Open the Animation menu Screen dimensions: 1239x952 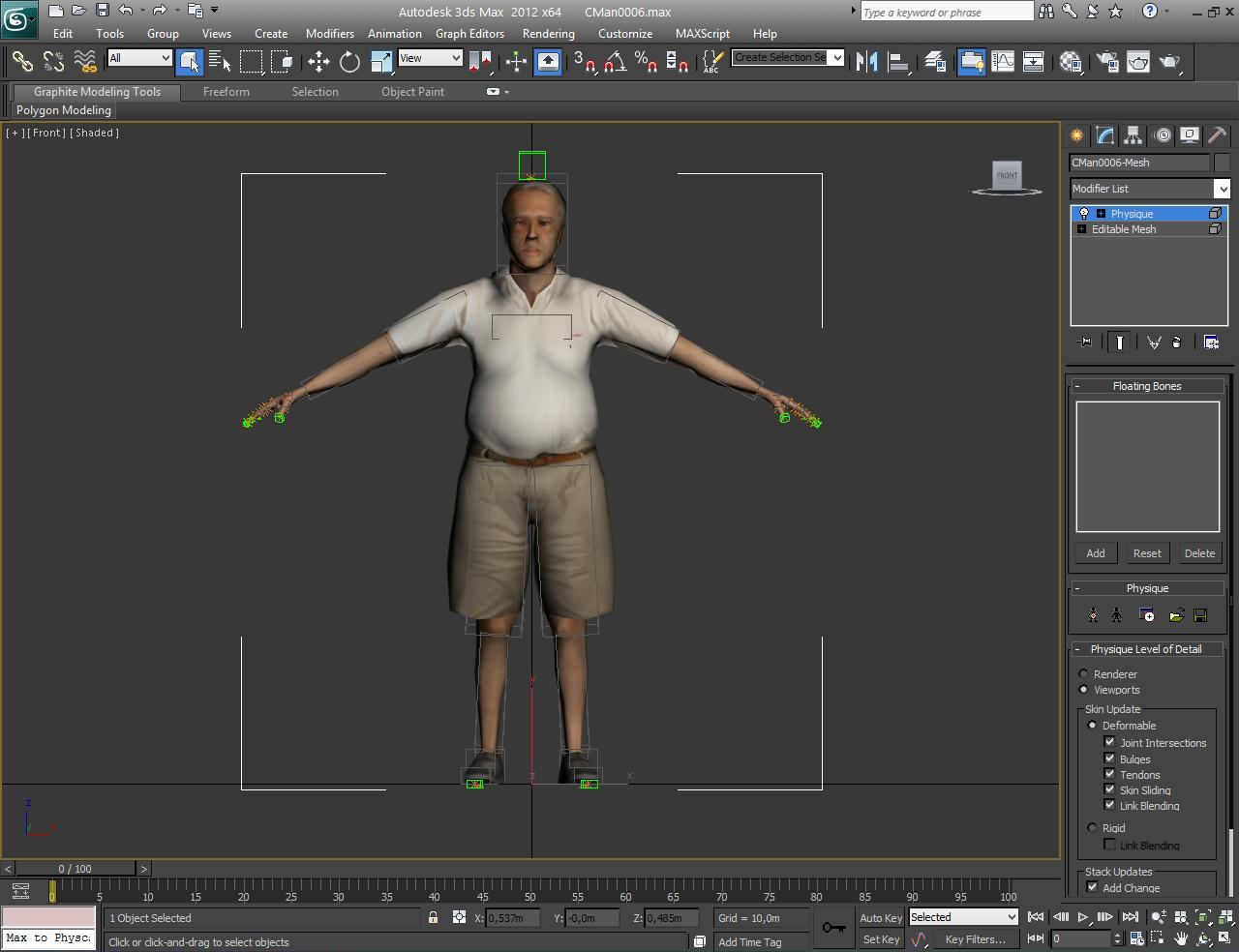(x=394, y=33)
